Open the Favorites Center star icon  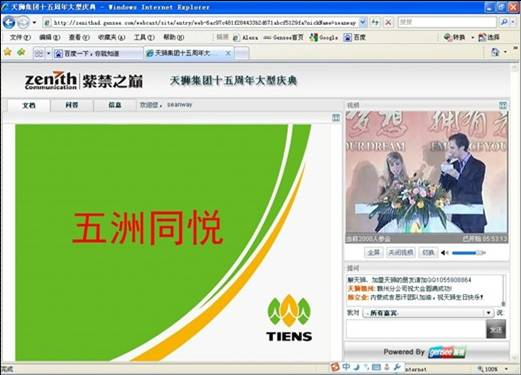[8, 52]
